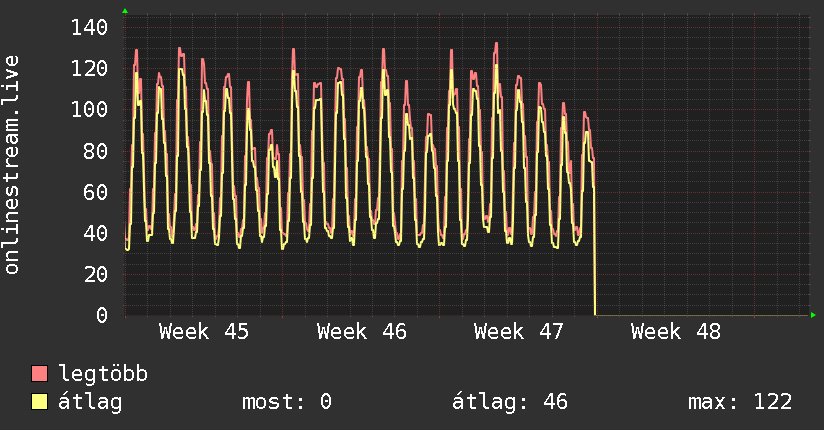Click the Week 45 axis label
Viewport: 824px width, 430px height.
point(204,332)
